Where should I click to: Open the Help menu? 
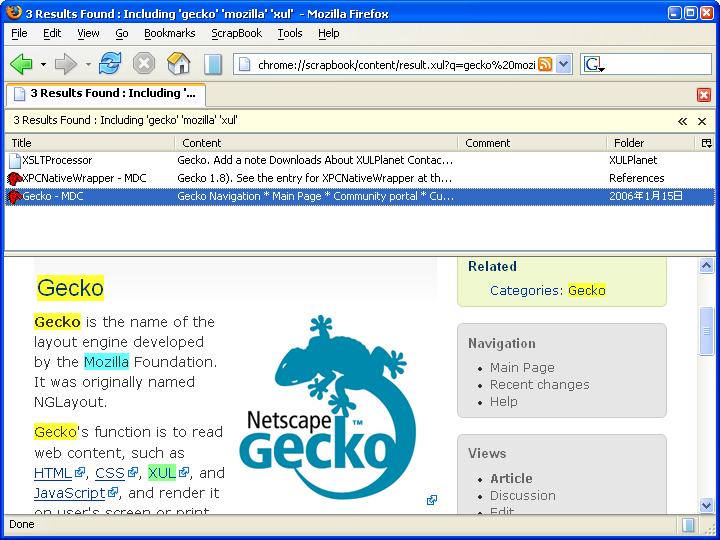tap(328, 34)
